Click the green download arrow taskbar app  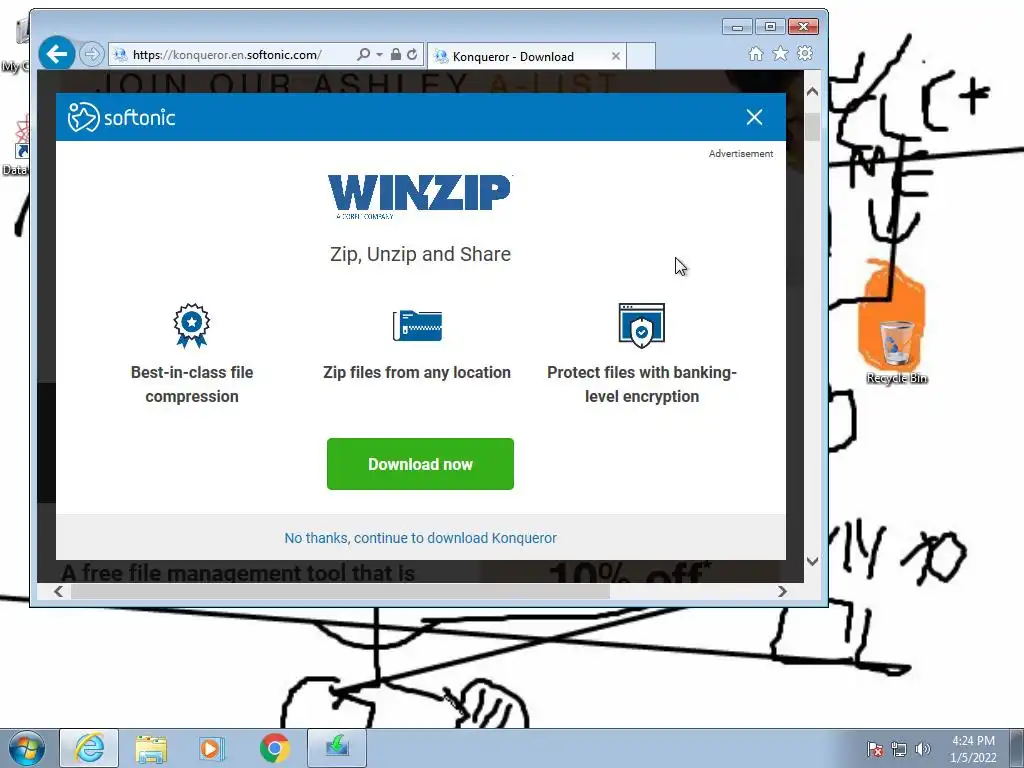[x=337, y=748]
